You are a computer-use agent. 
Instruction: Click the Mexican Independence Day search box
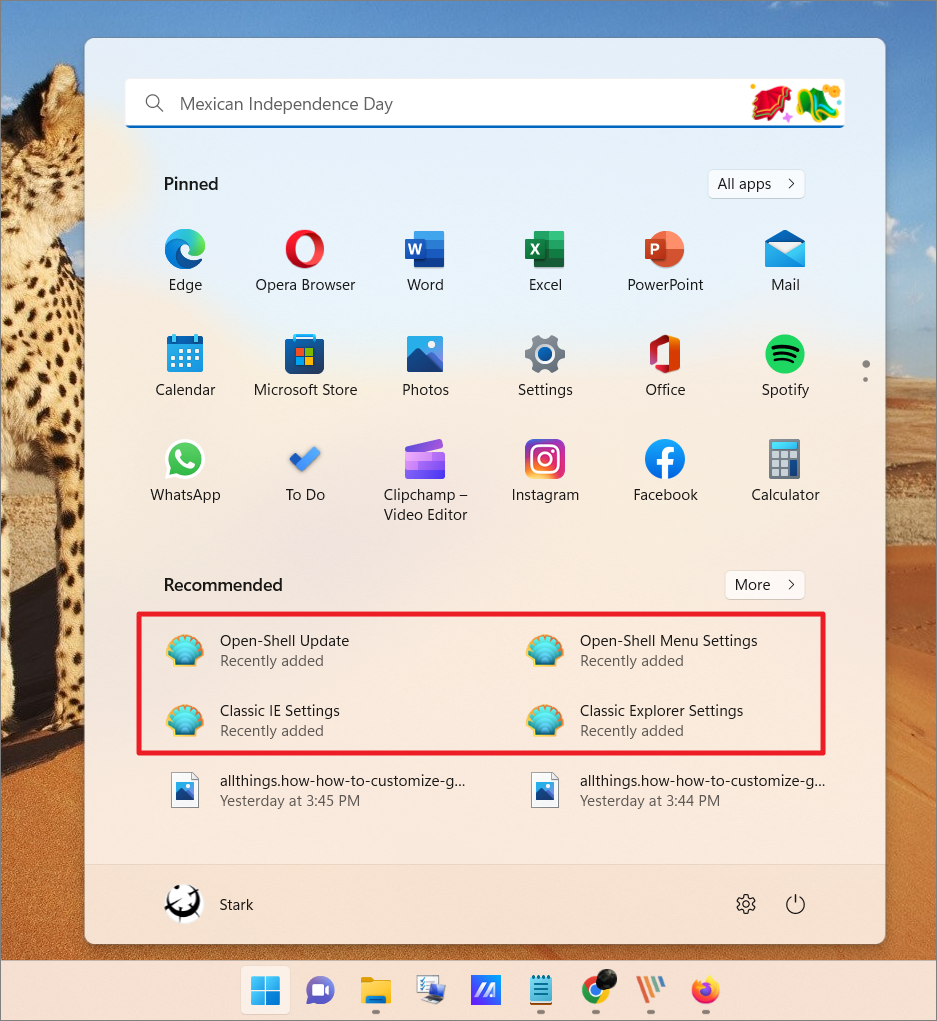(484, 104)
